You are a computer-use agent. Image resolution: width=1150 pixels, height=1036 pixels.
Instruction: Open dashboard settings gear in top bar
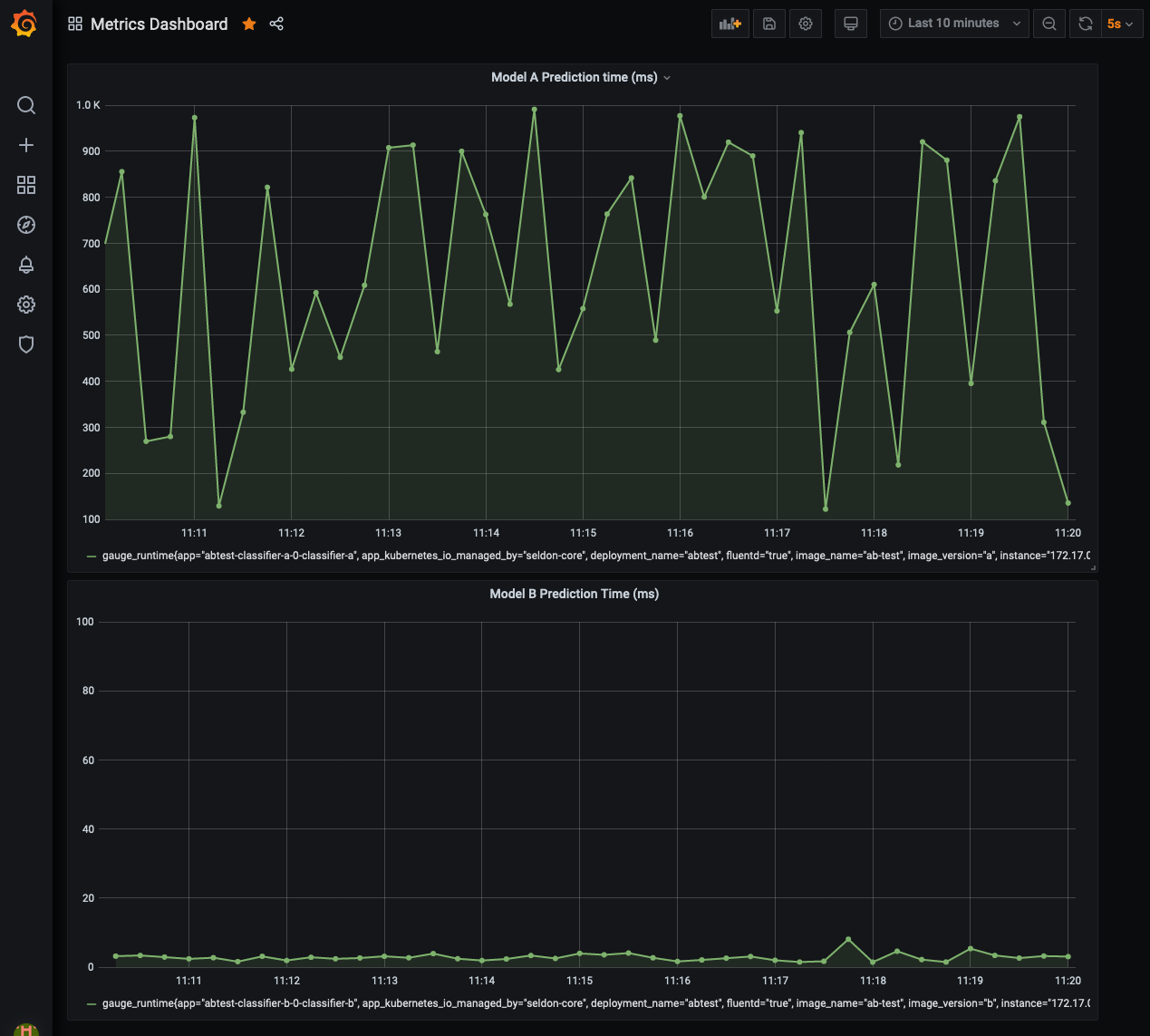pyautogui.click(x=806, y=24)
